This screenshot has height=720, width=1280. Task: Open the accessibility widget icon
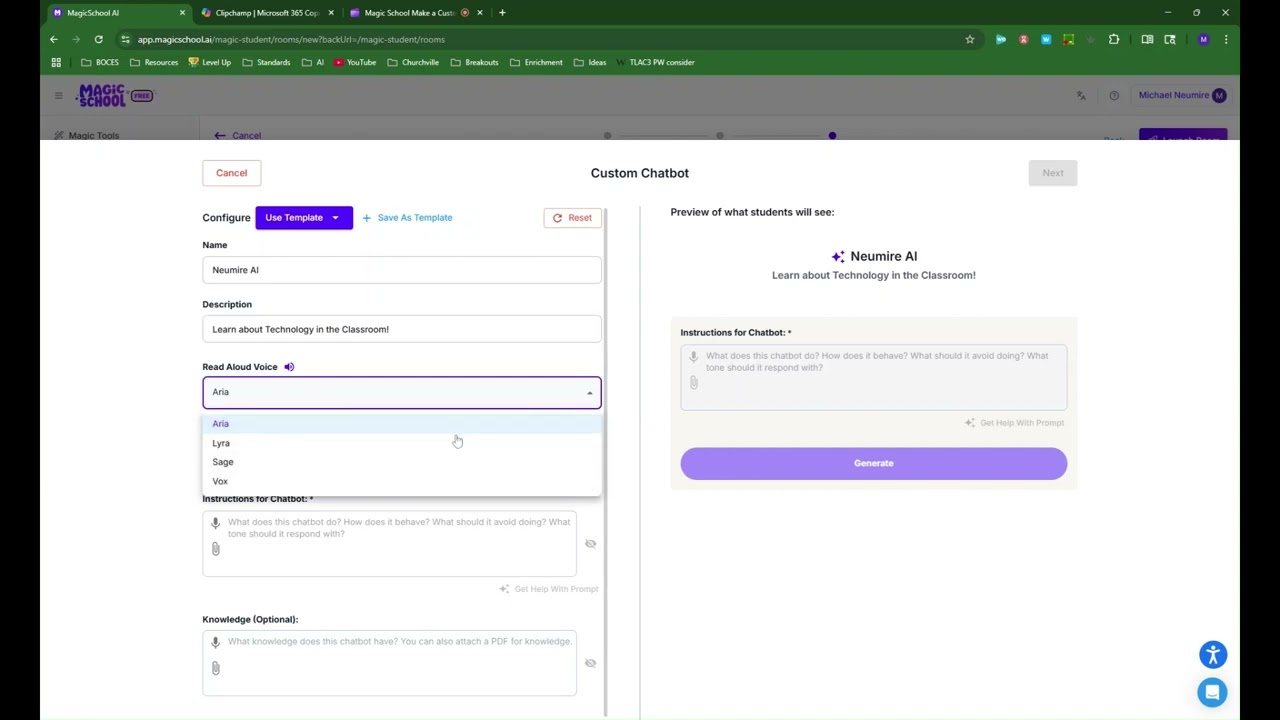(1213, 655)
